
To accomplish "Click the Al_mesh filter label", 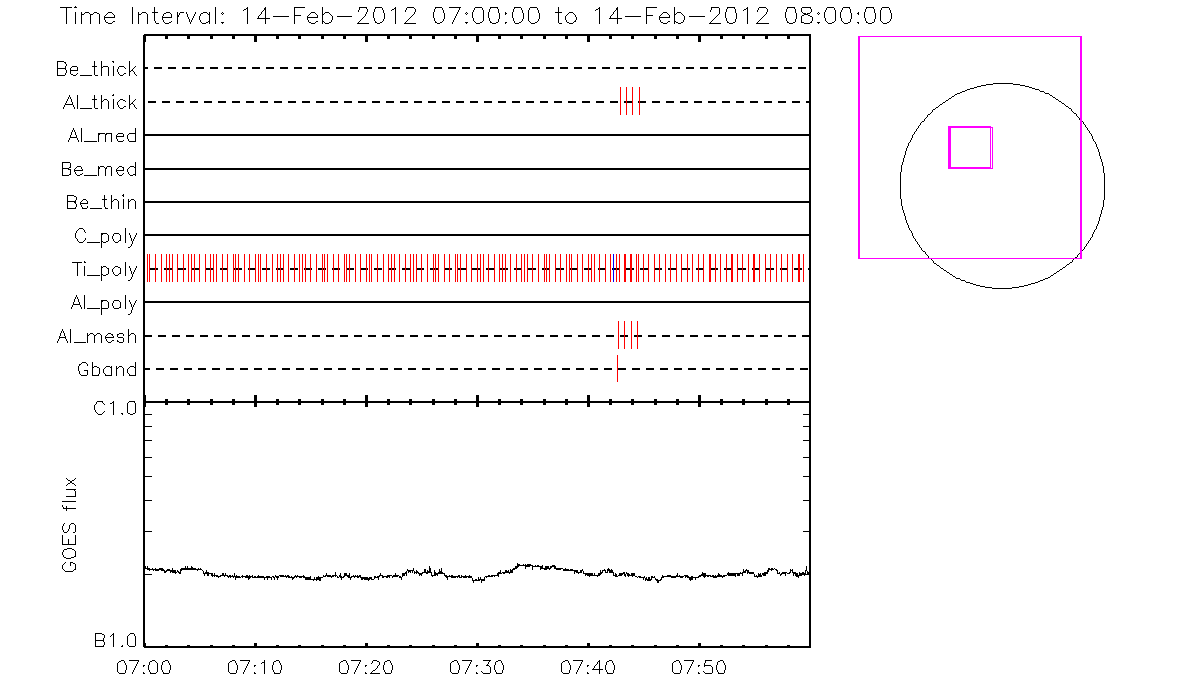I will 97,336.
